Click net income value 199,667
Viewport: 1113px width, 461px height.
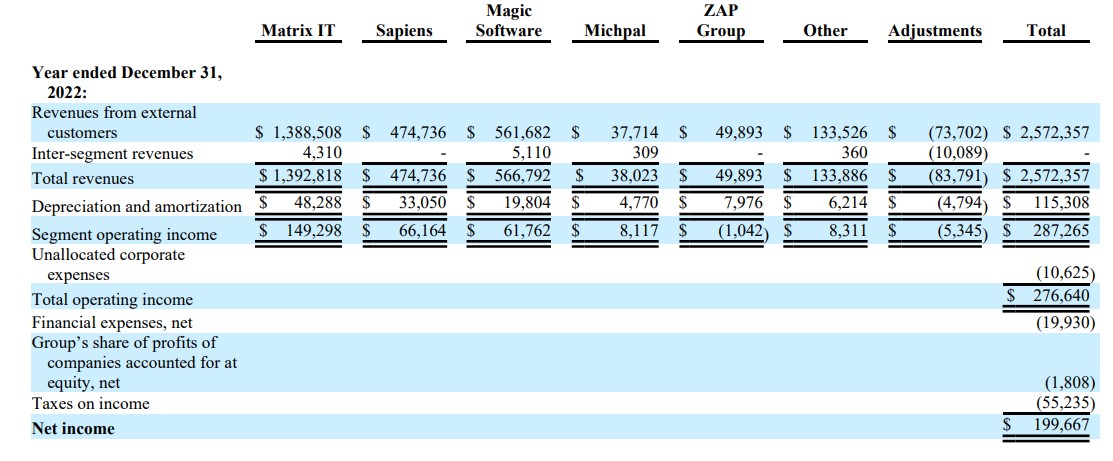point(1060,425)
